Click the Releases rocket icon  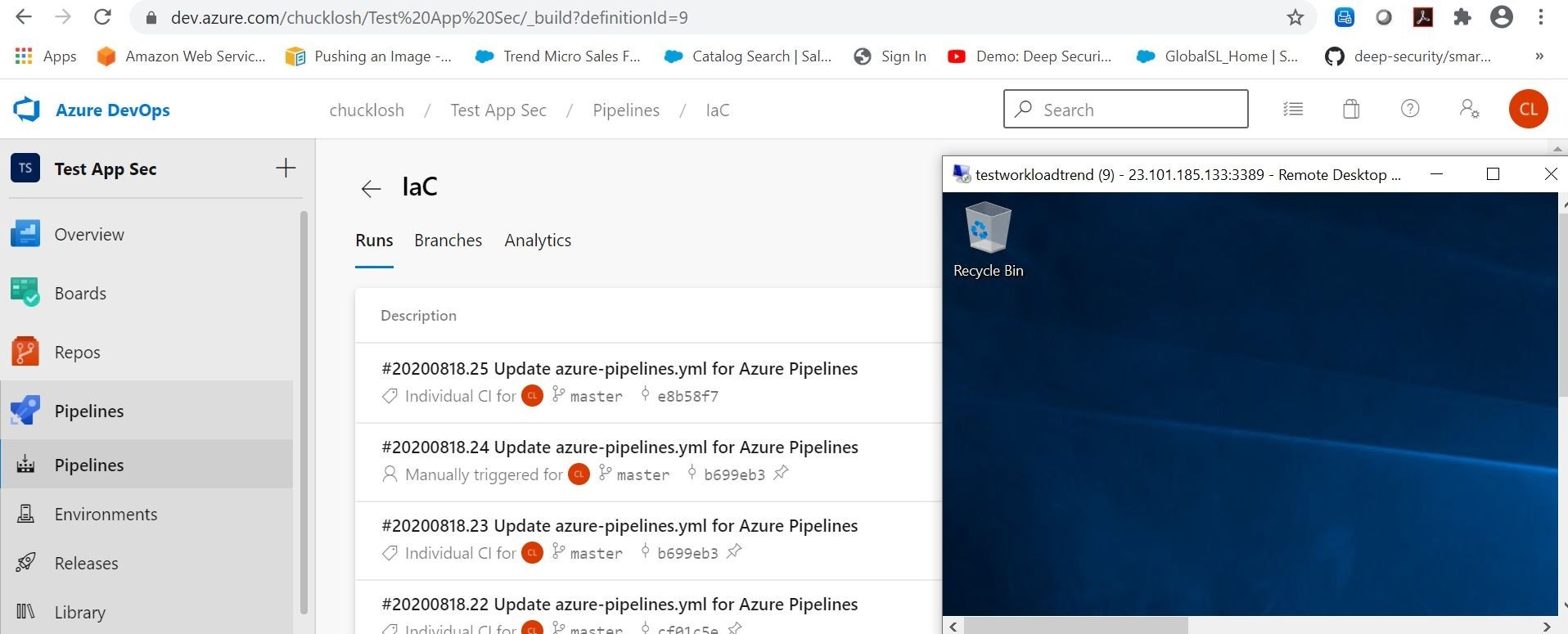25,563
